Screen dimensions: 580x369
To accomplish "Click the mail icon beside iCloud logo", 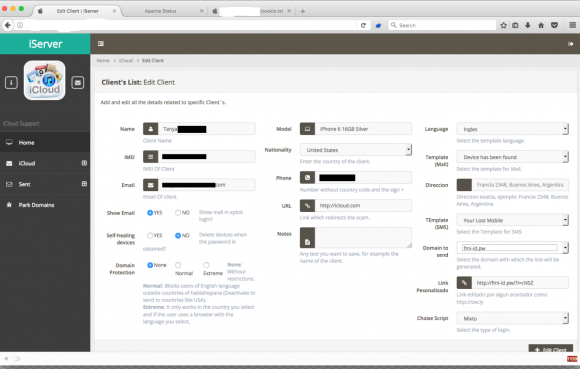I will click(78, 82).
